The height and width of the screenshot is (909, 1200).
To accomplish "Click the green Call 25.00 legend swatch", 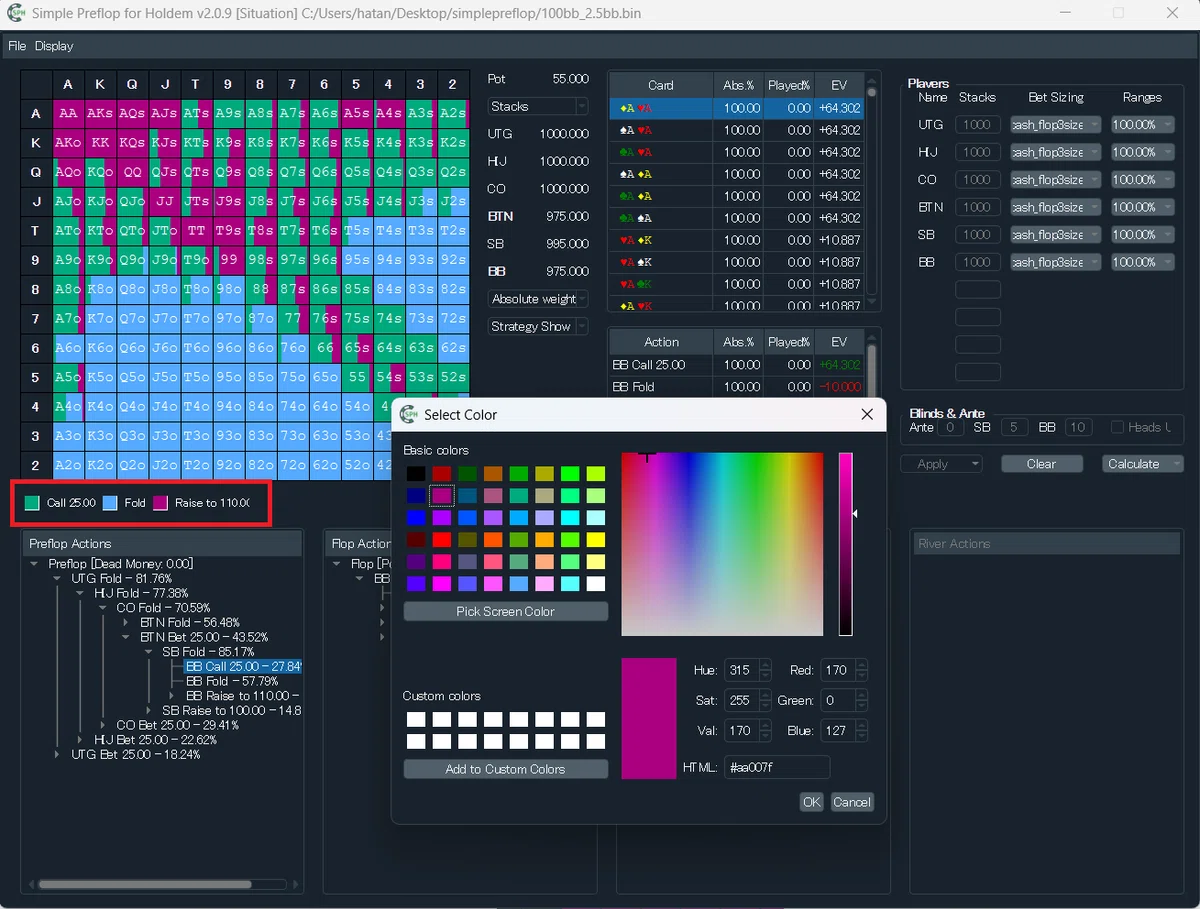I will (32, 503).
